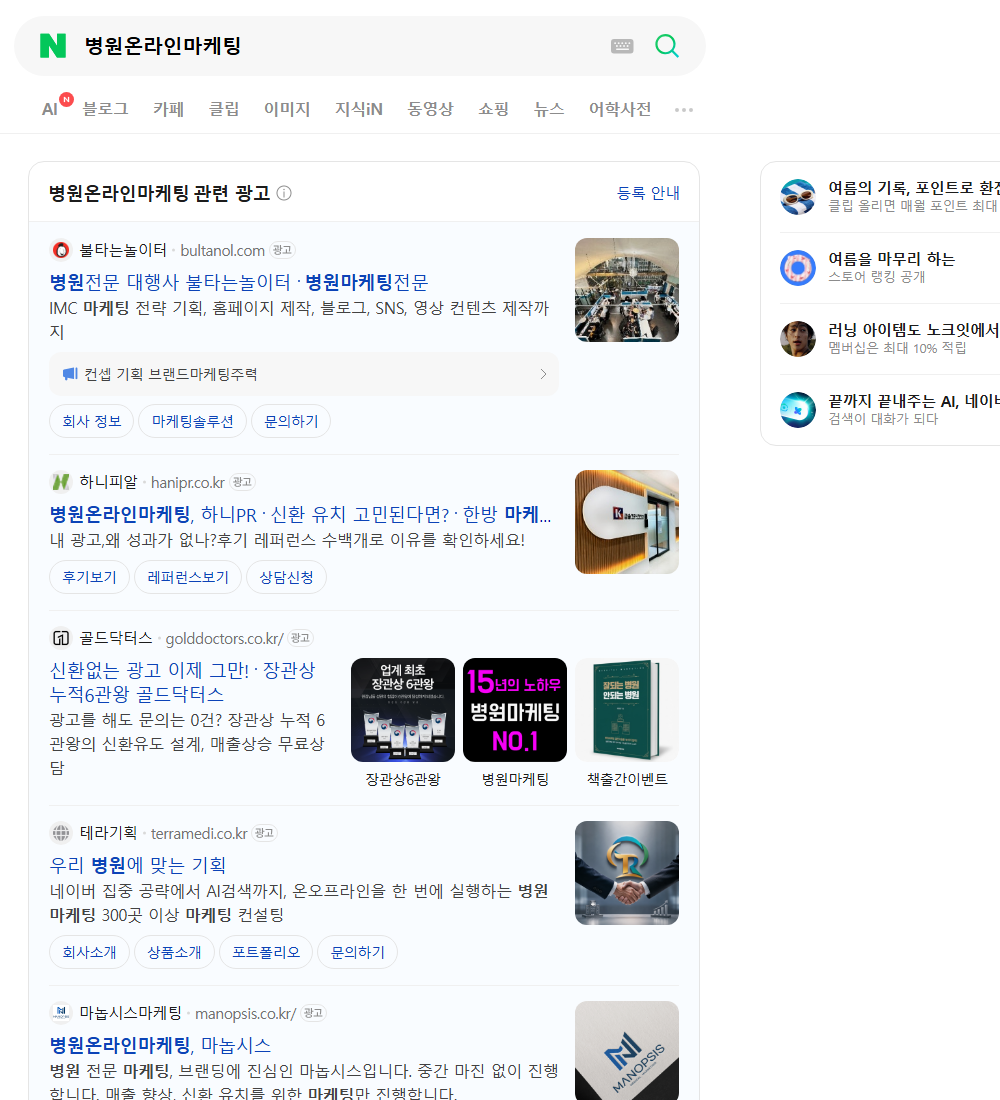1000x1100 pixels.
Task: Click the 레퍼런스보기 button
Action: 187,577
